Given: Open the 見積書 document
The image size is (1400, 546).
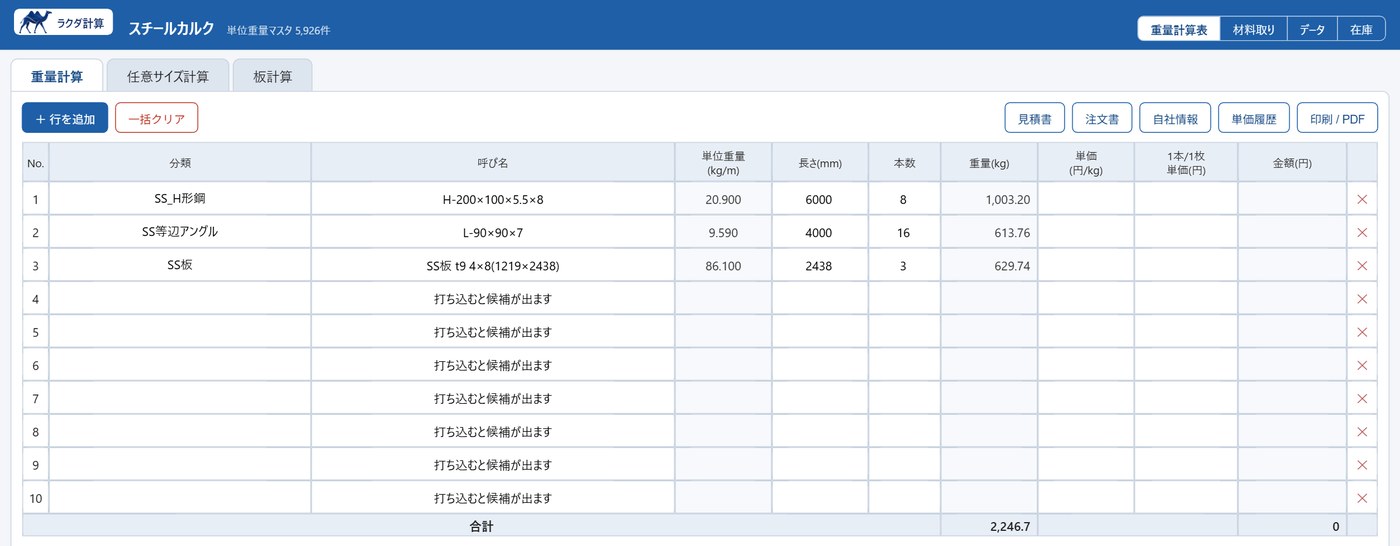Looking at the screenshot, I should click(x=1034, y=118).
